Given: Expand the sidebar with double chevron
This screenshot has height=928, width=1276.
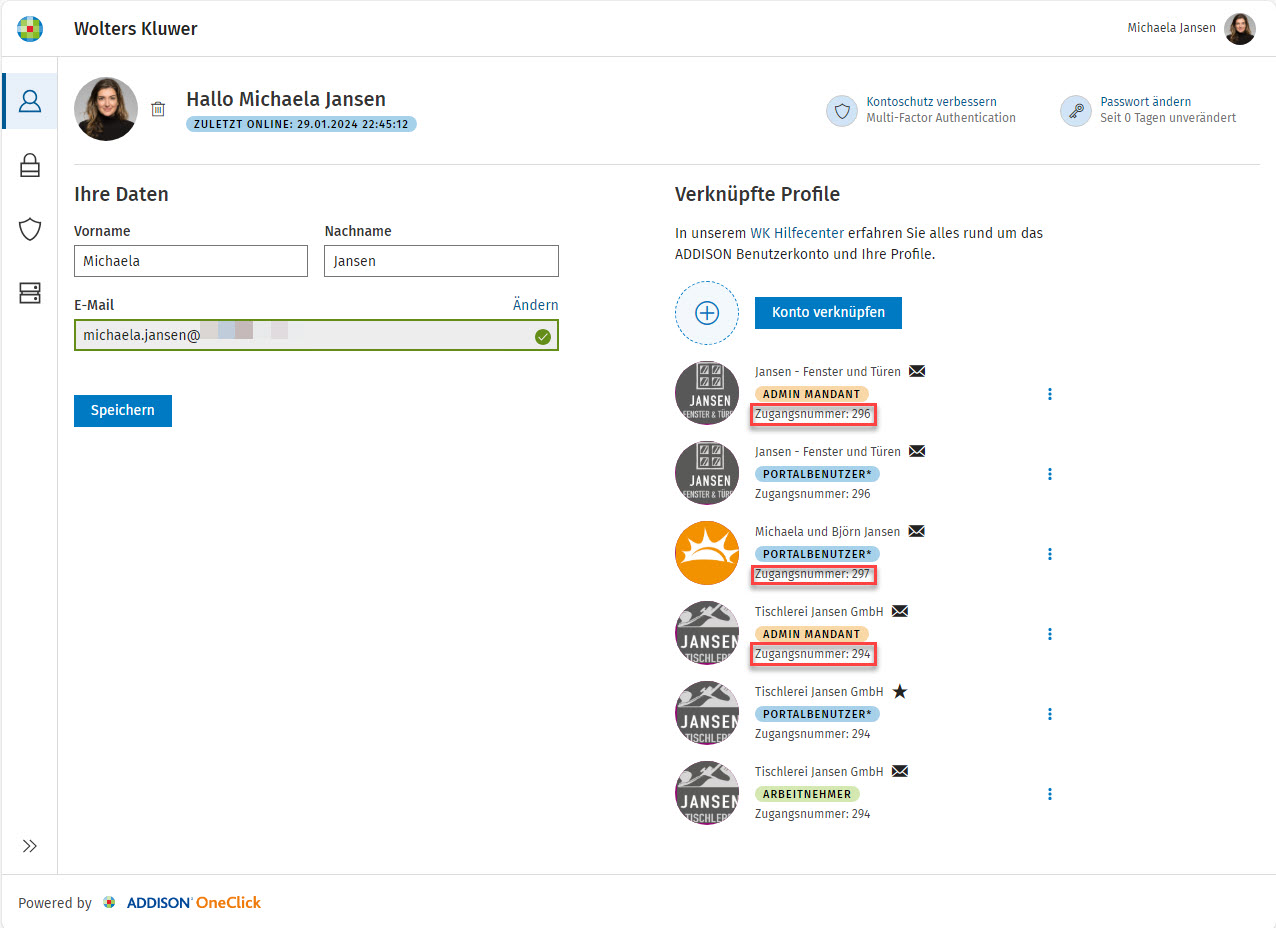Looking at the screenshot, I should 30,846.
